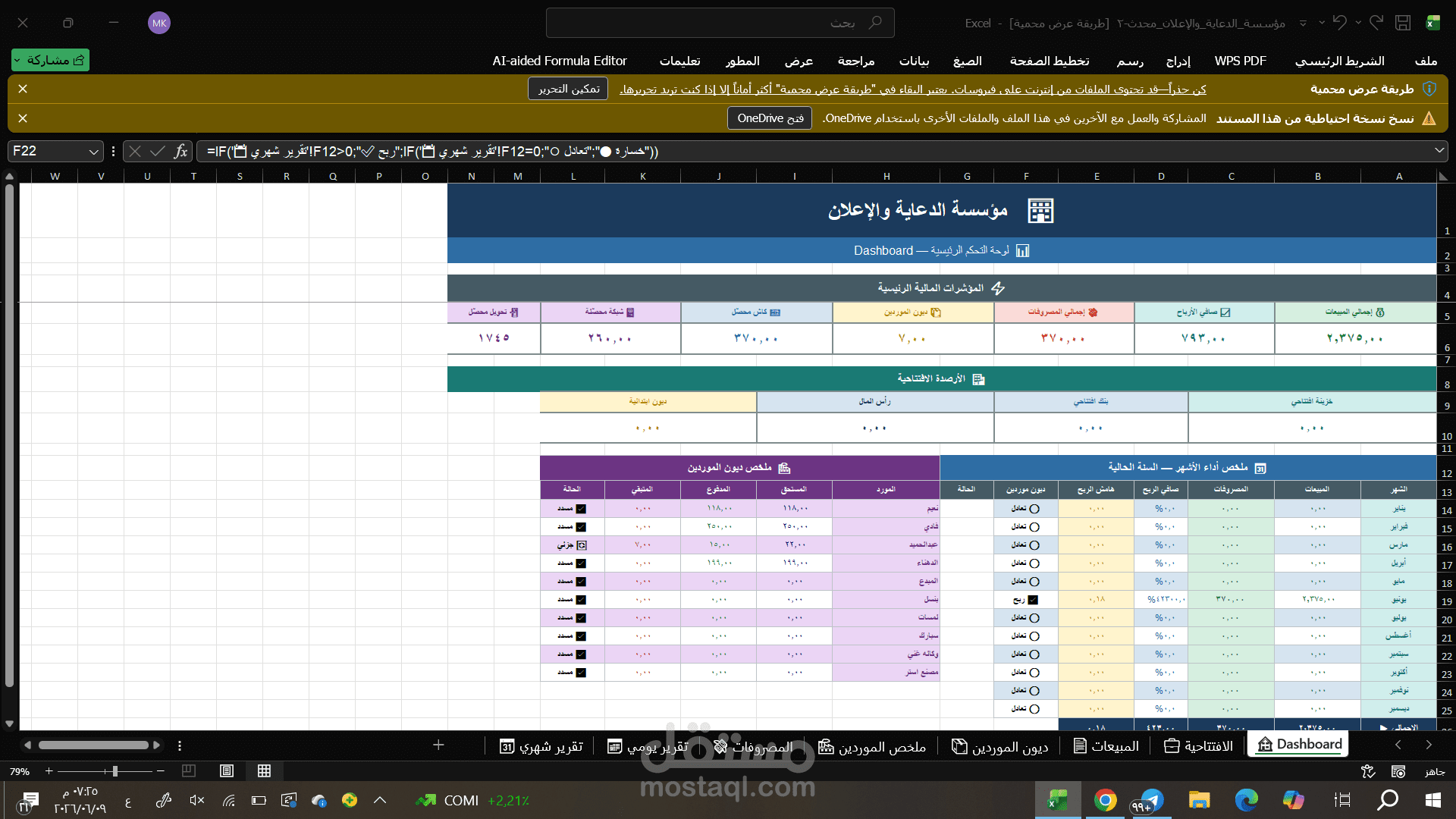Open the الصيغ (Formulas) ribbon tab
Image resolution: width=1456 pixels, height=819 pixels.
968,61
